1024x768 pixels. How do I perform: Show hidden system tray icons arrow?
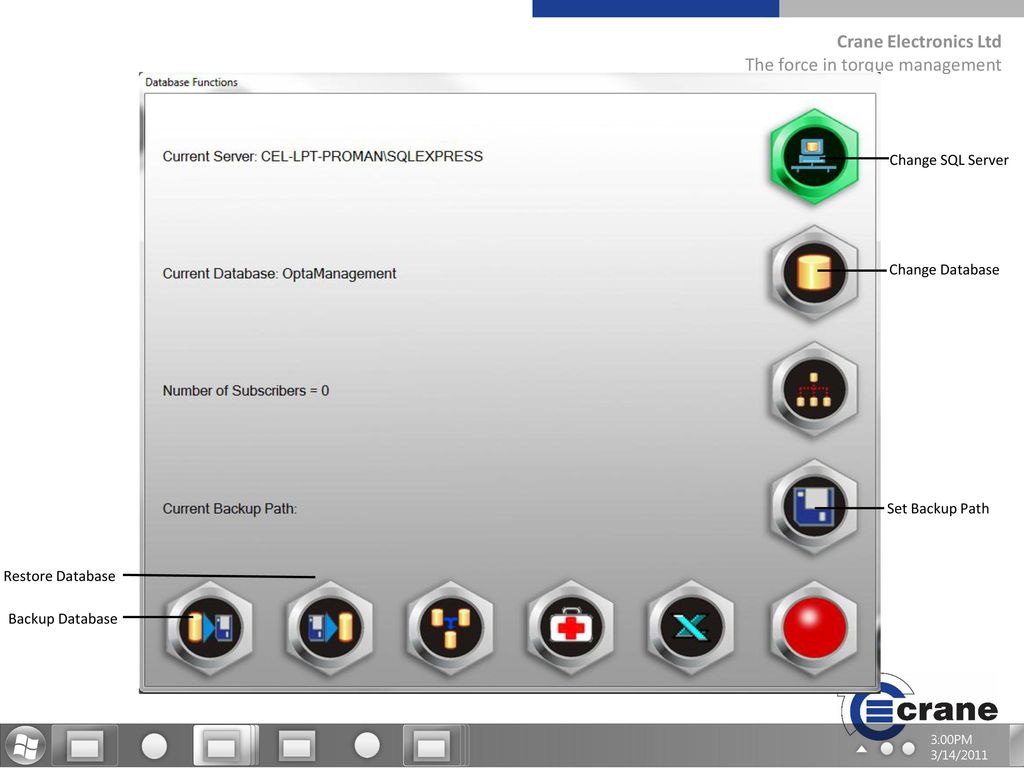pos(862,748)
